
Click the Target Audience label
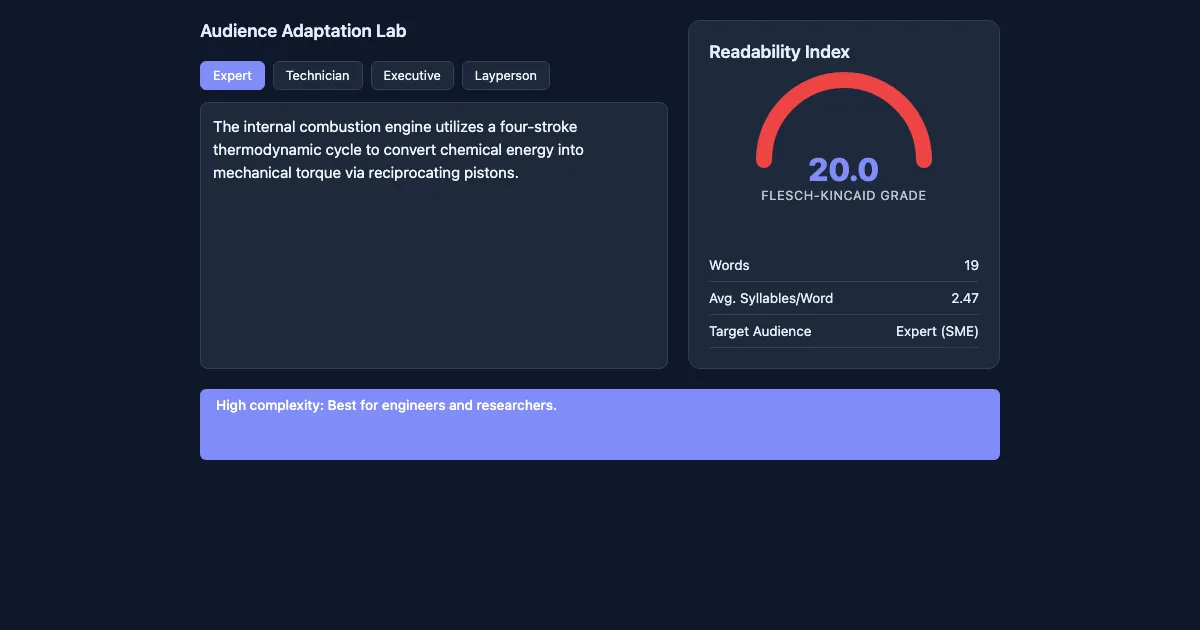tap(760, 331)
